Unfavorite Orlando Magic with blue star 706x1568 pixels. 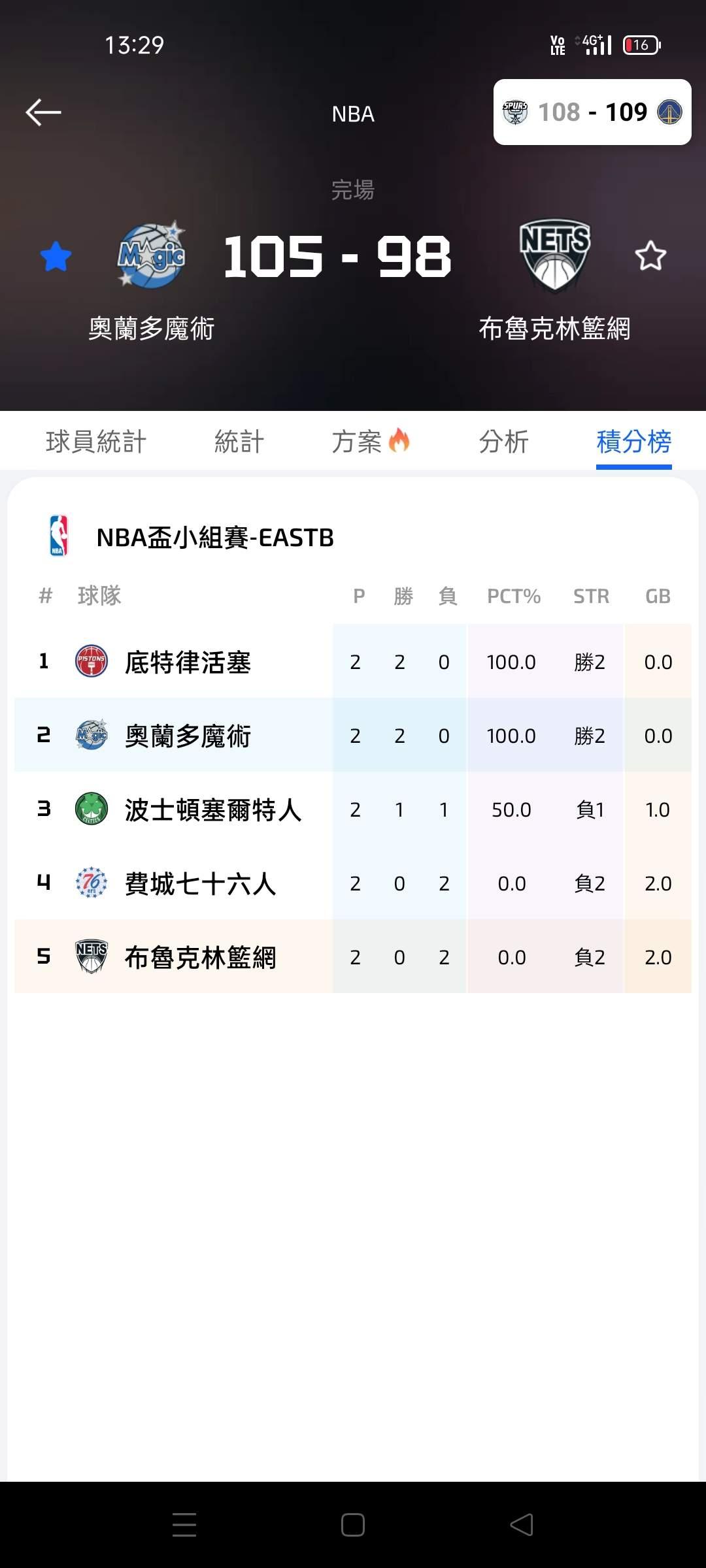tap(56, 256)
